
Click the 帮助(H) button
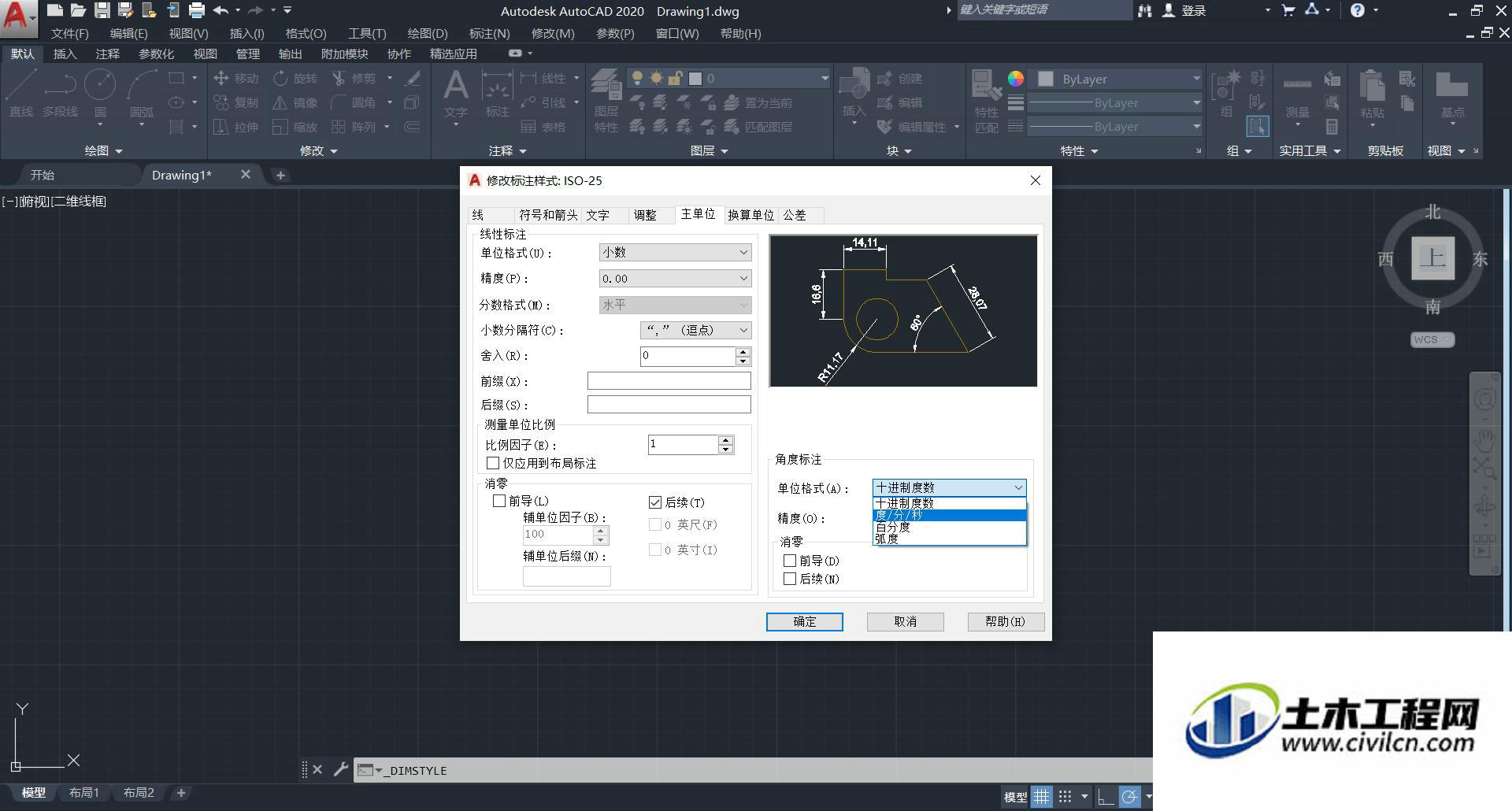pos(1006,621)
